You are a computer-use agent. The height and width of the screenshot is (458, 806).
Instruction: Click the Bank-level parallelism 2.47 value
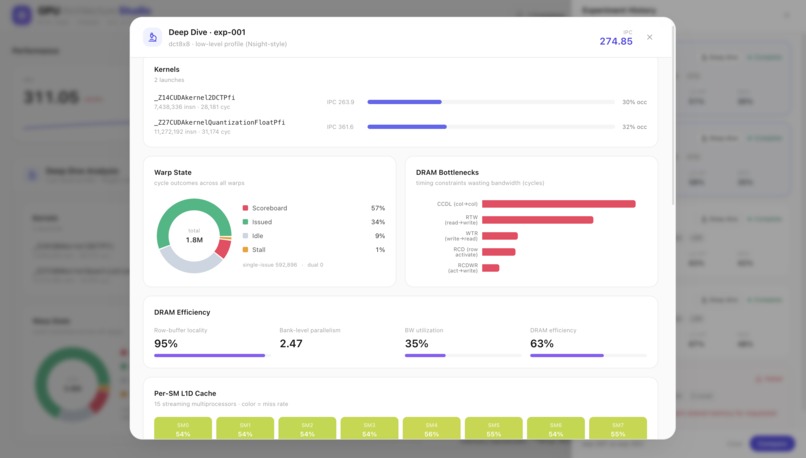point(291,343)
